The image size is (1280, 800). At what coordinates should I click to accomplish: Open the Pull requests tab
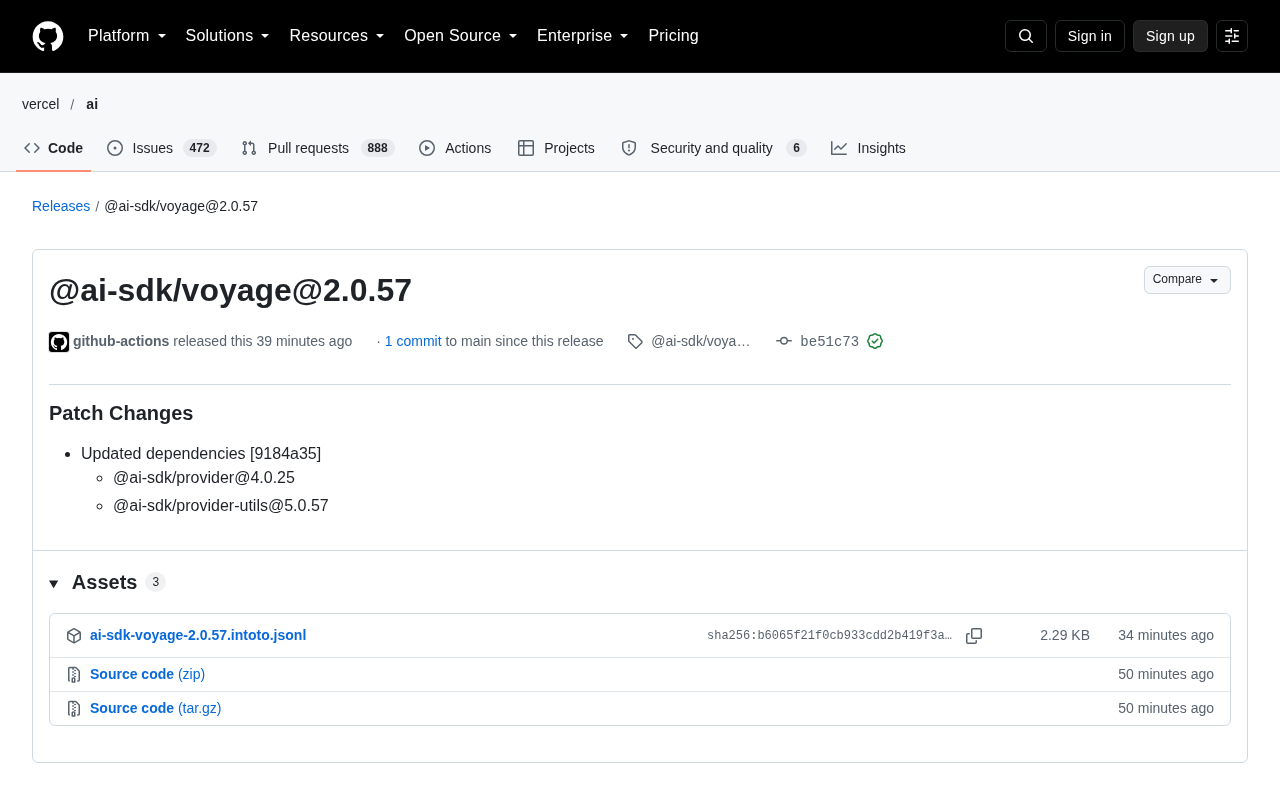(318, 148)
